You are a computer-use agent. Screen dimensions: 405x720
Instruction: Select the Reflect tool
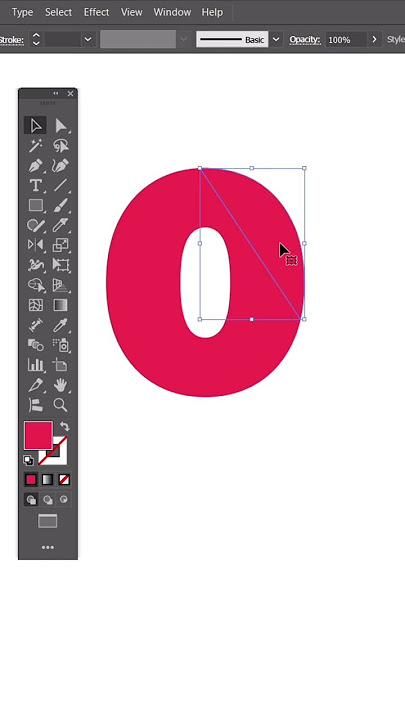coord(35,245)
